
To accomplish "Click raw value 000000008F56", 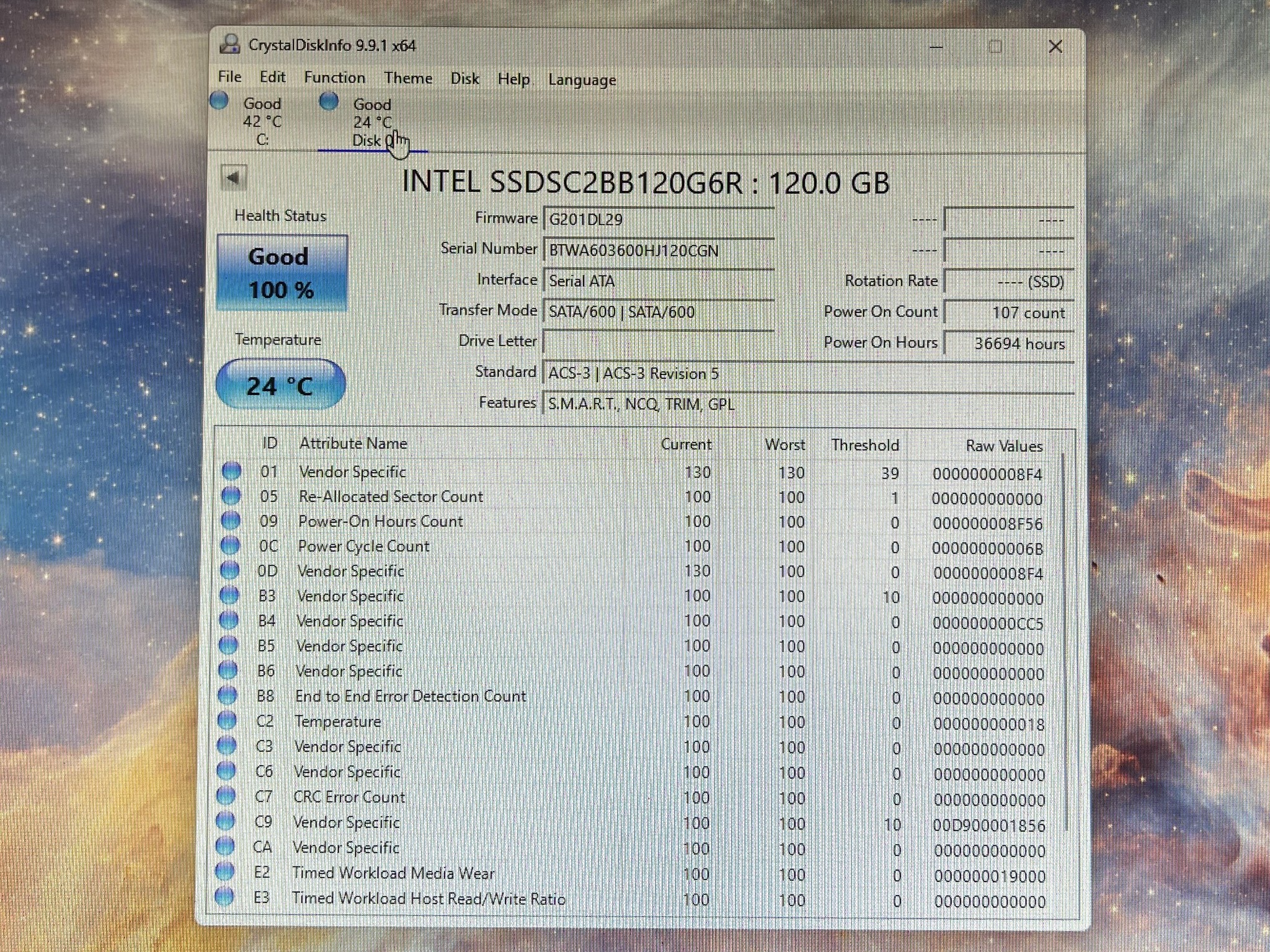I will coord(987,524).
